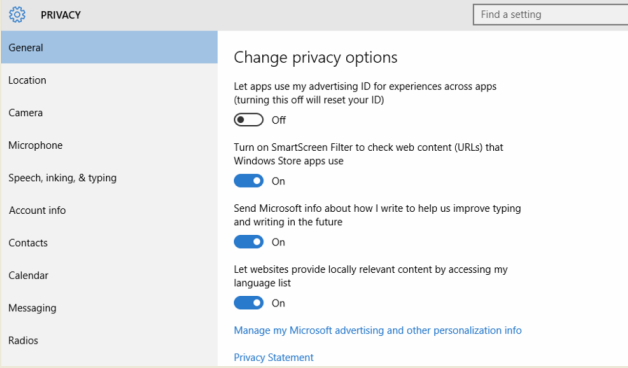Click the Find a setting search box
628x368 pixels.
pyautogui.click(x=550, y=15)
